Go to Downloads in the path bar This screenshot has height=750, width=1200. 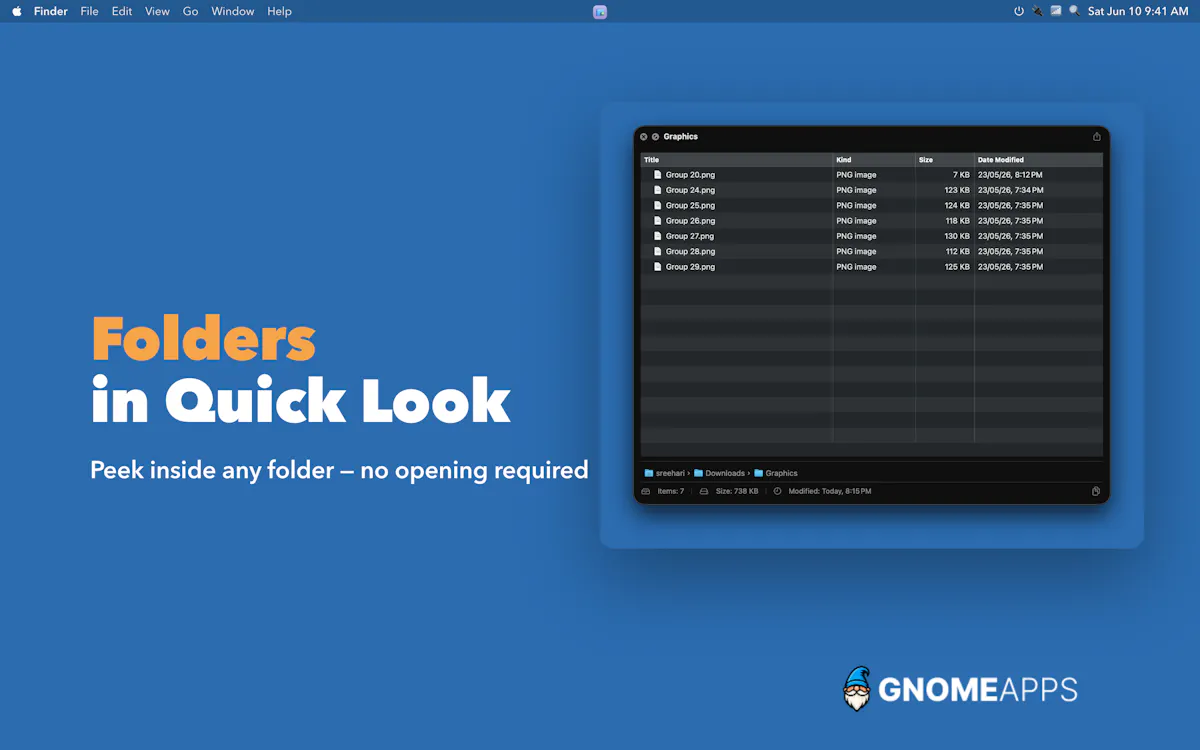point(725,473)
